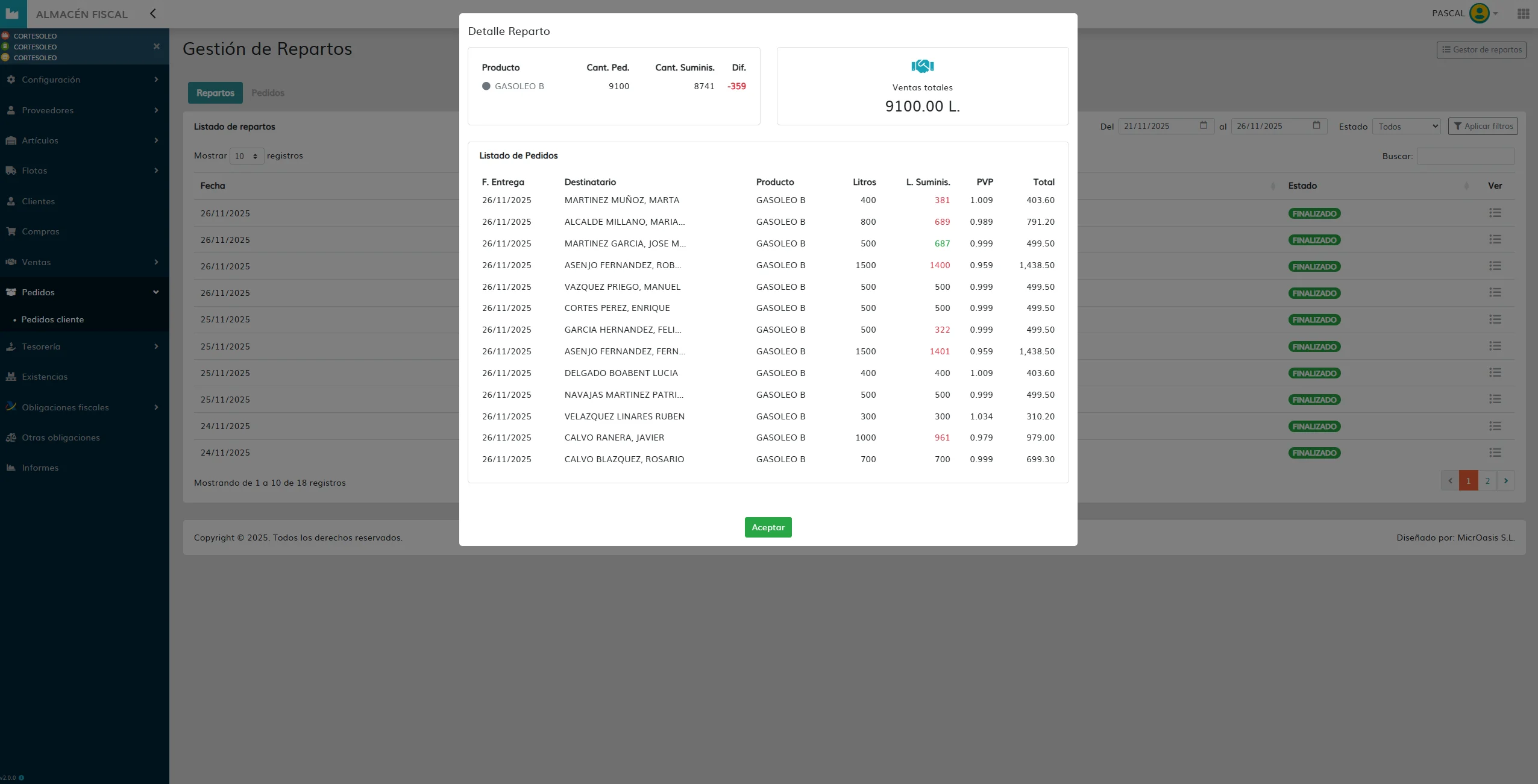Open Otras obligaciones in the sidebar
Image resolution: width=1538 pixels, height=784 pixels.
[84, 437]
